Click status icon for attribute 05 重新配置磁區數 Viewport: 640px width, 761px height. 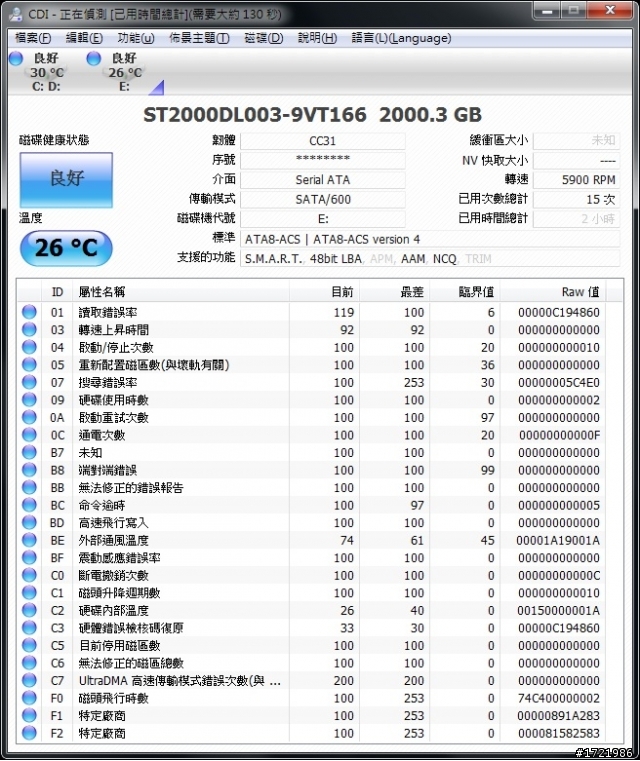(x=29, y=364)
